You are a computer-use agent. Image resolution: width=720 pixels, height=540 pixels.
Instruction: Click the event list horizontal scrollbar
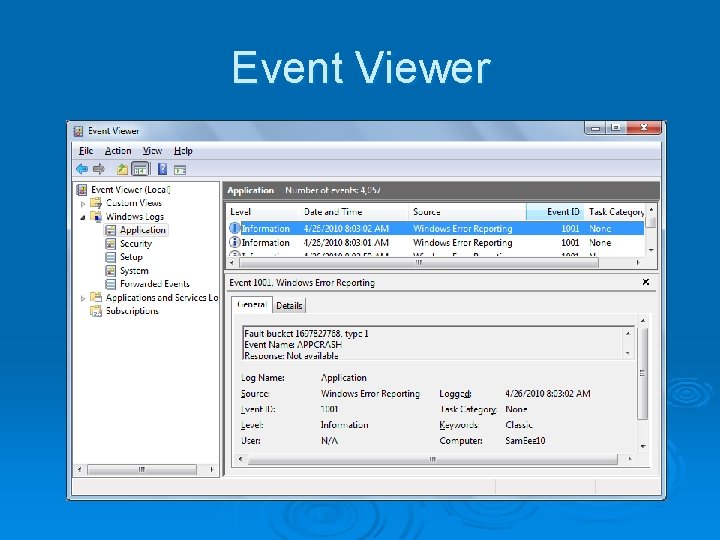point(418,263)
